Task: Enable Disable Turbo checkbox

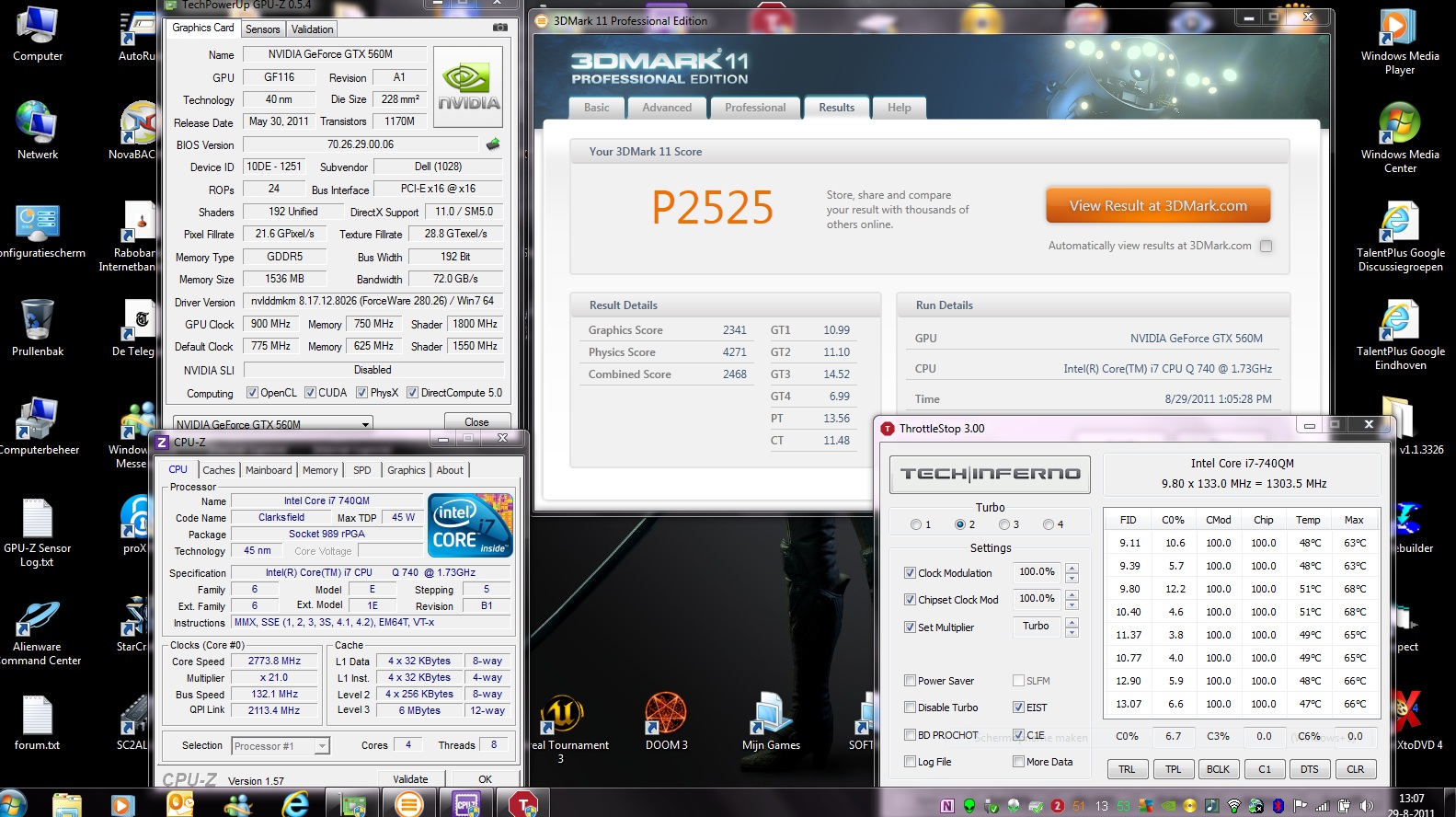Action: [x=910, y=708]
